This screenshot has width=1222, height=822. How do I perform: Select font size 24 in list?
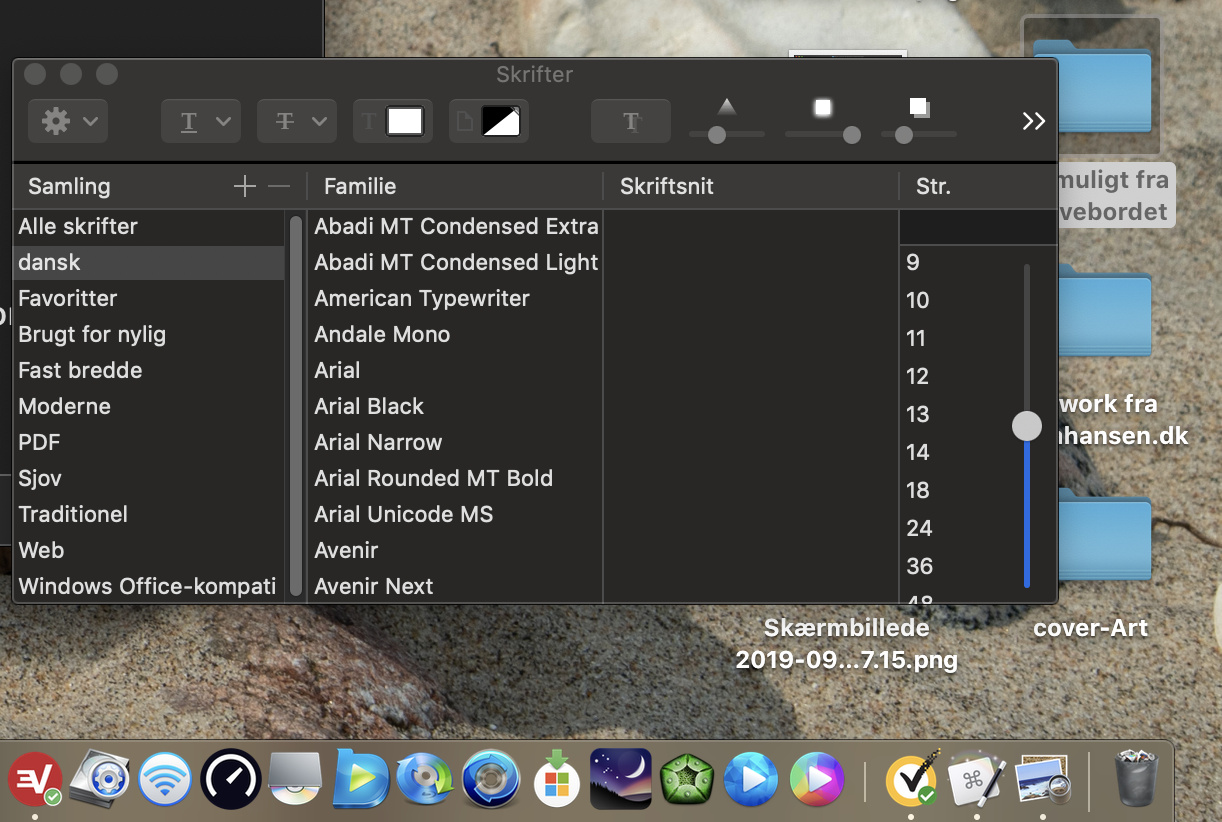[x=919, y=528]
